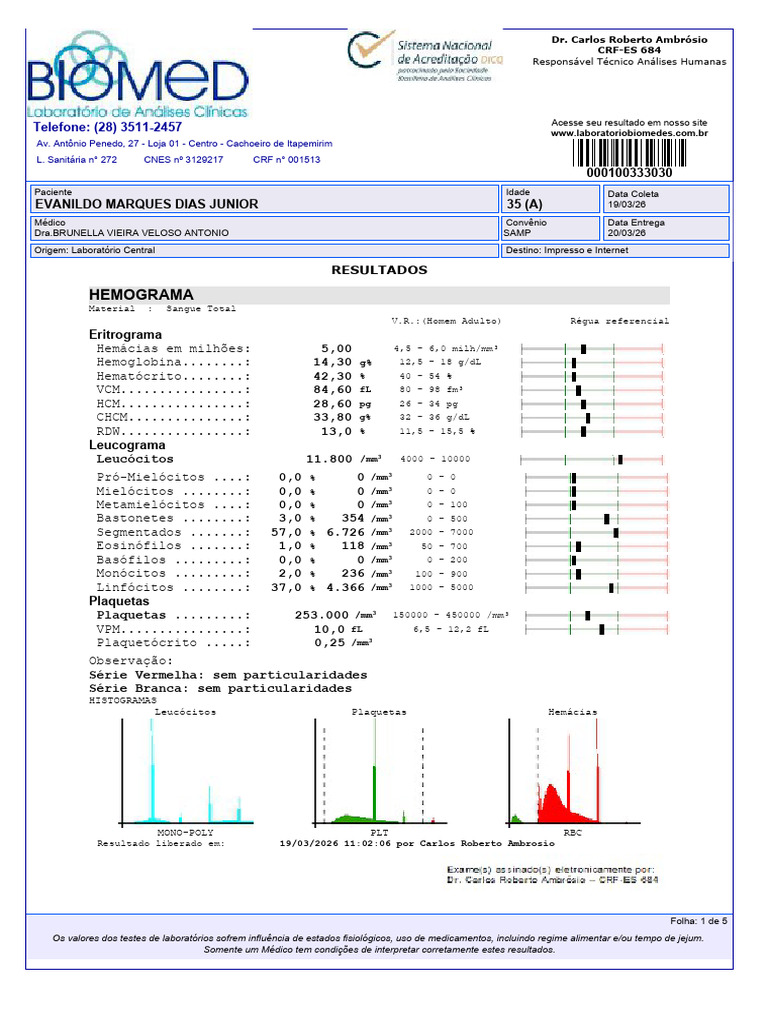Select the Idade 35 (A) field
The height and width of the screenshot is (1024, 768).
(551, 199)
